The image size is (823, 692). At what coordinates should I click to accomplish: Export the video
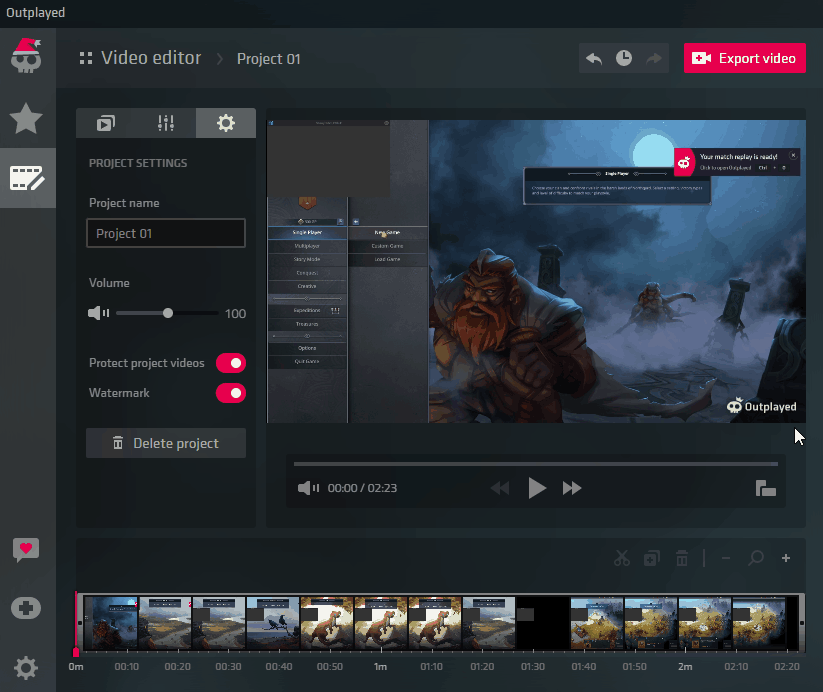744,58
